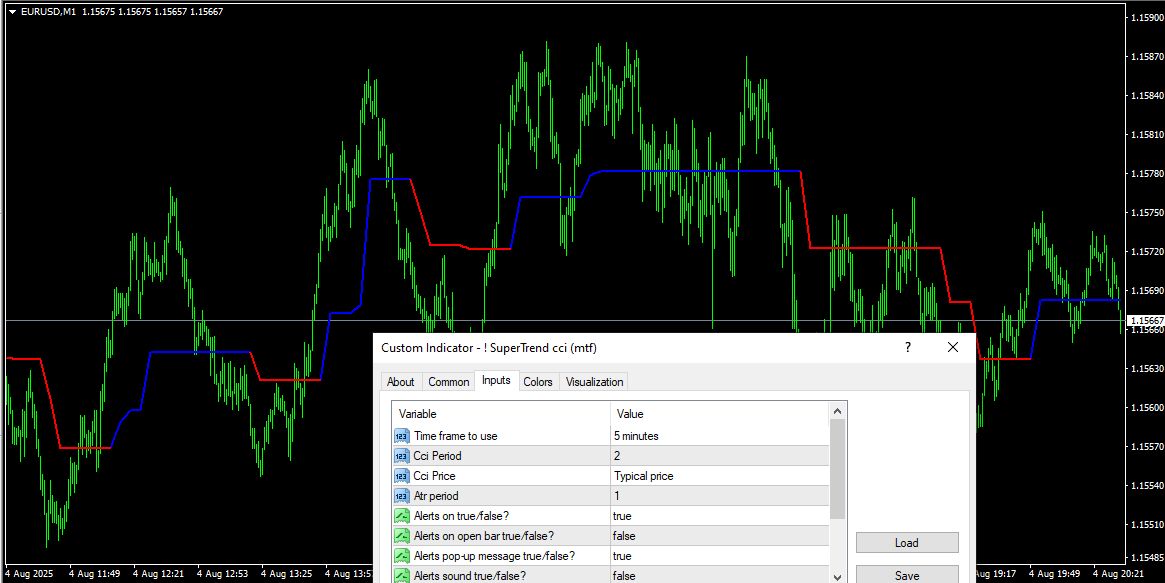The image size is (1165, 583).
Task: Select 'Alerts pop-up message true/false?' variable name
Action: (494, 556)
